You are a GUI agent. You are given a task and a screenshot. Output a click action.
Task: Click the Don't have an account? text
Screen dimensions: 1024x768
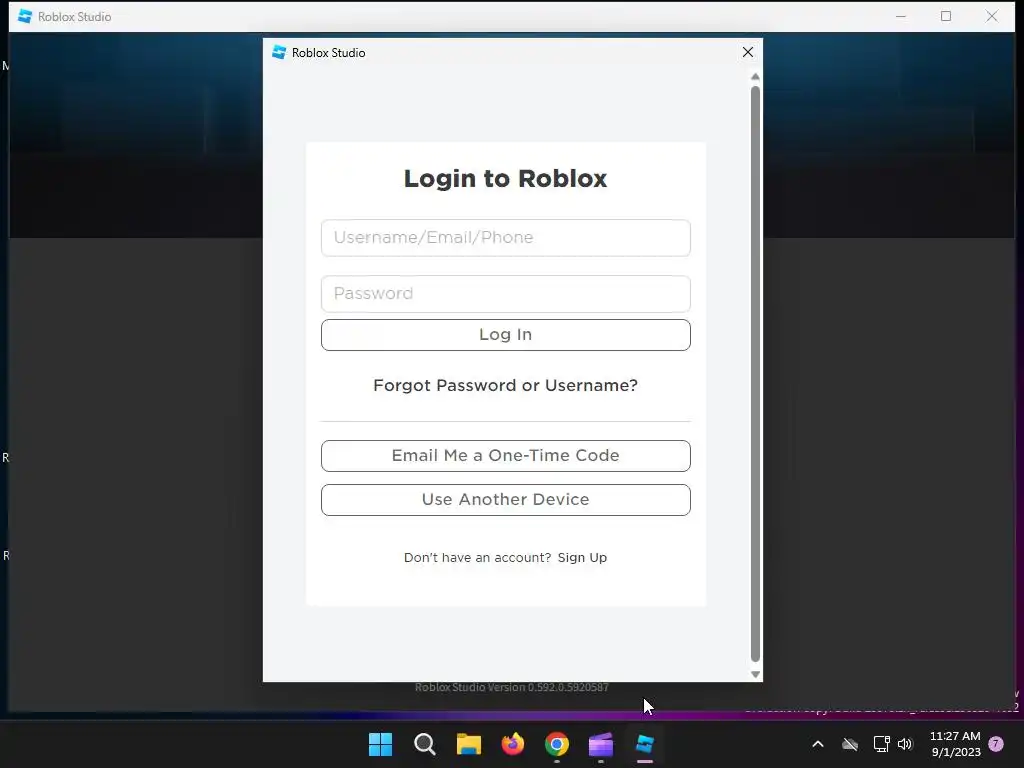[x=477, y=558]
